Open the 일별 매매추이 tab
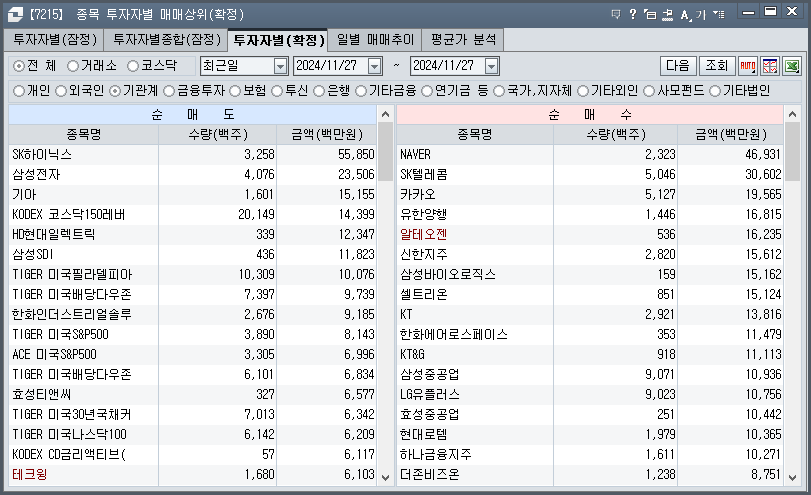The image size is (811, 495). pyautogui.click(x=375, y=39)
